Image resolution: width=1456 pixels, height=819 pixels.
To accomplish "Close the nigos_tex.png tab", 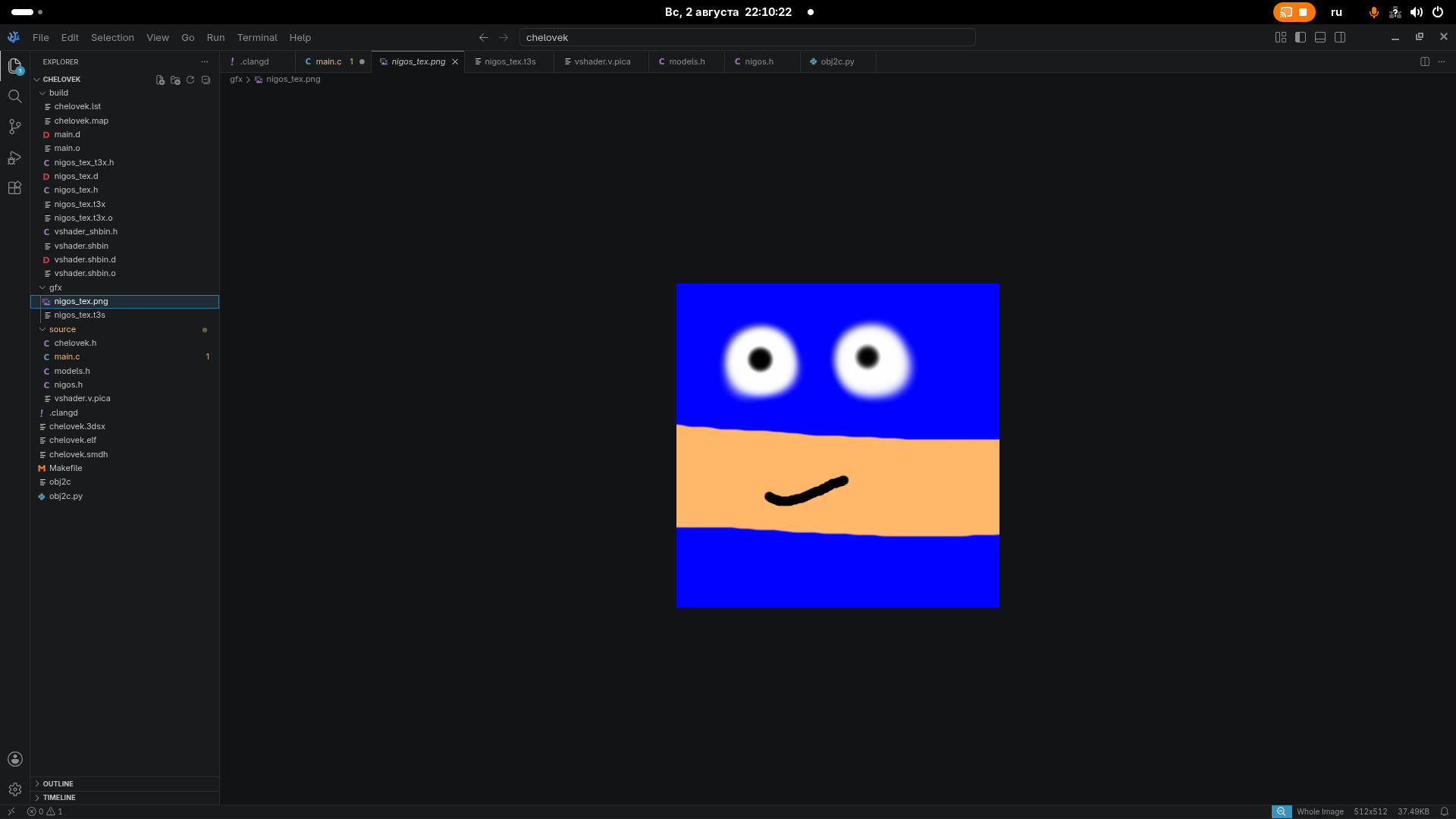I will click(455, 62).
